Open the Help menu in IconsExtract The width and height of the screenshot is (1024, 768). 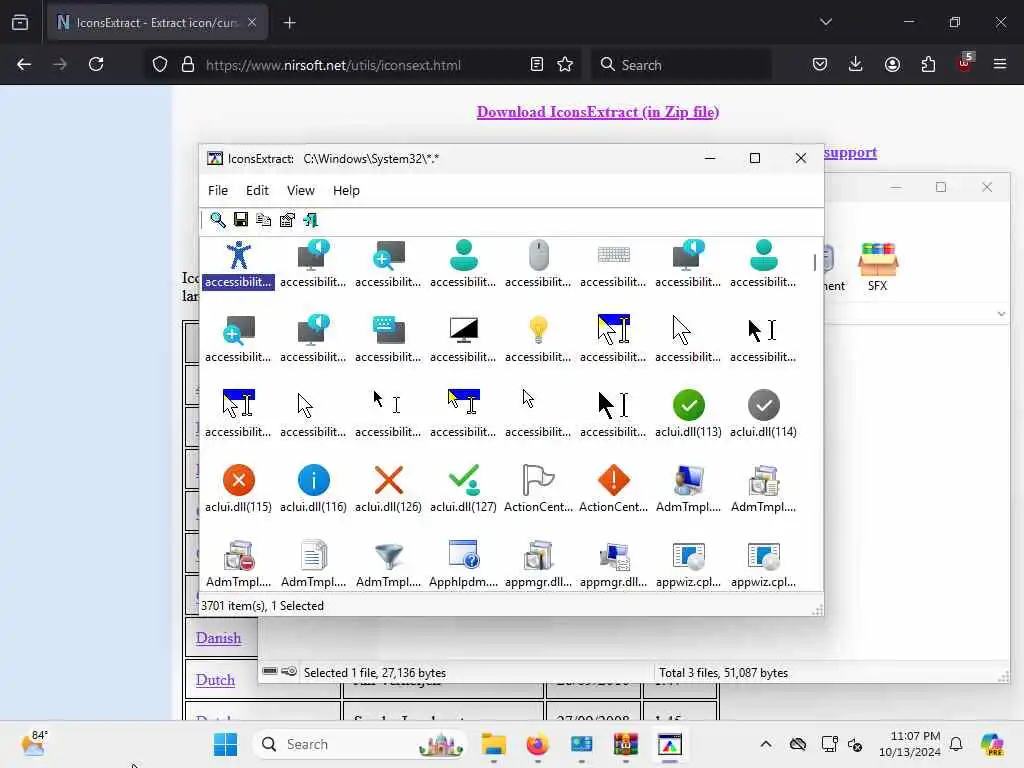346,190
